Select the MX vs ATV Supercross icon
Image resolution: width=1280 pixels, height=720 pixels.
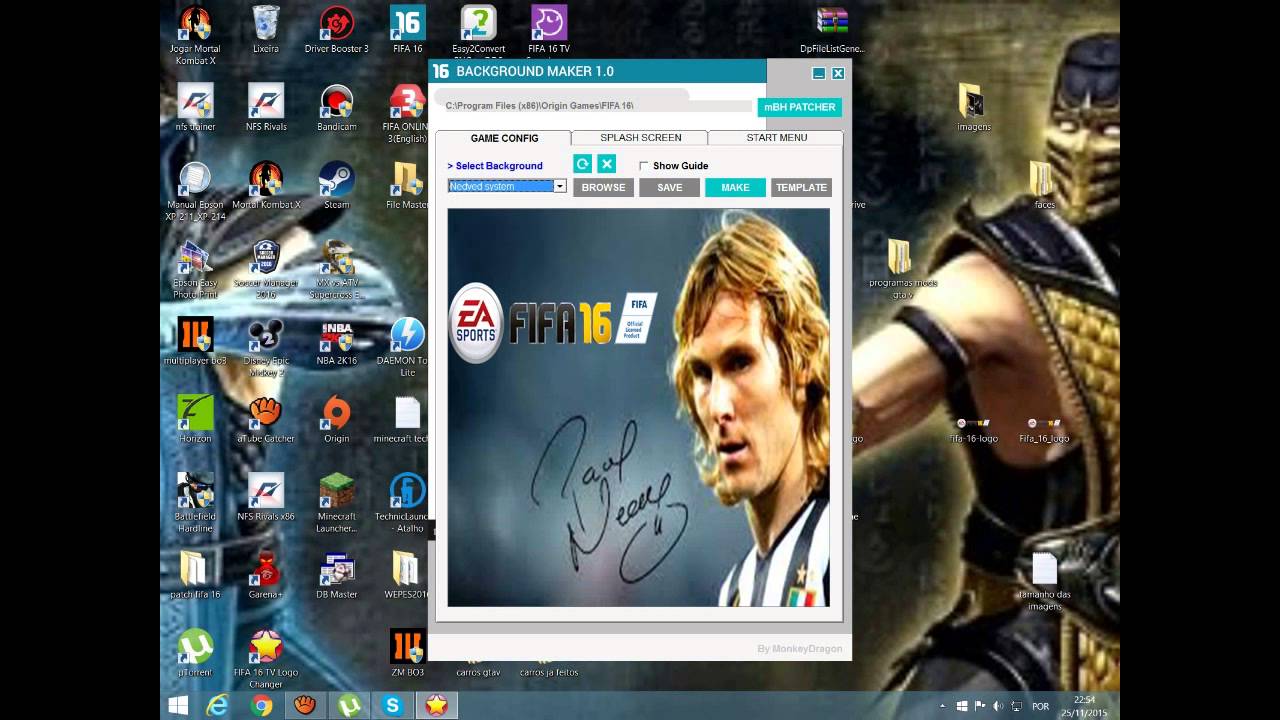point(337,268)
